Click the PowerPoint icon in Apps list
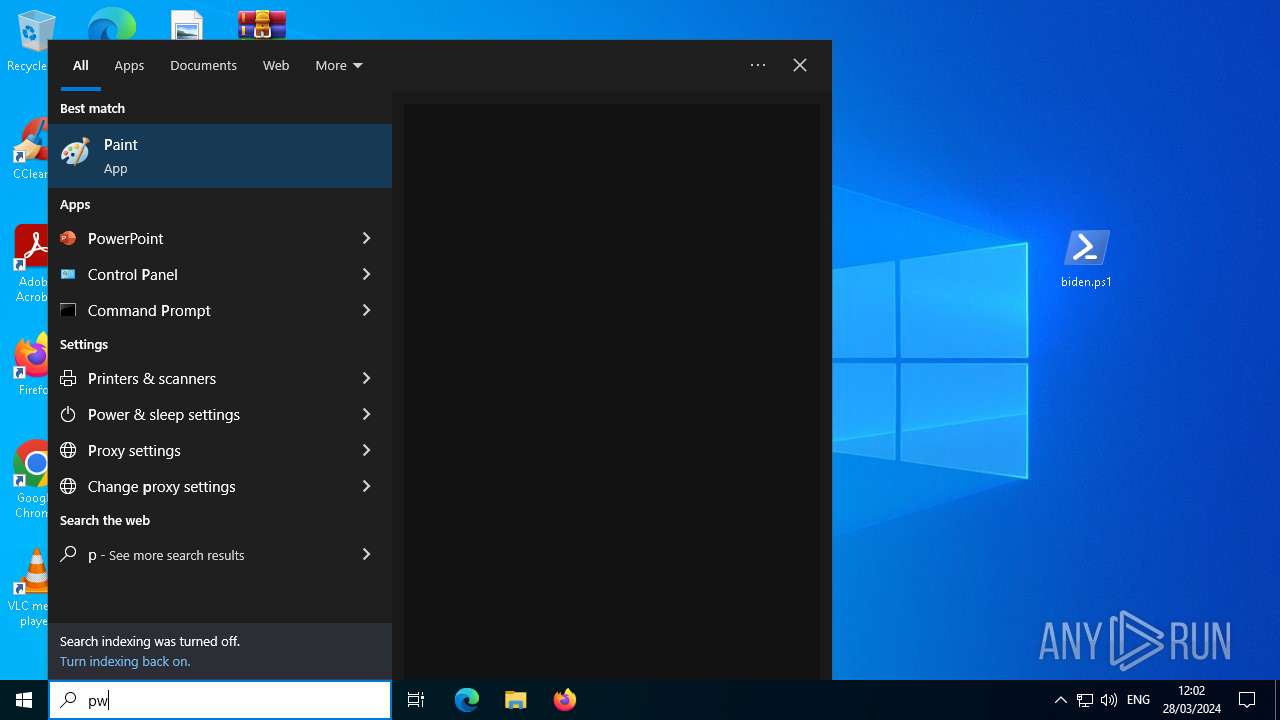The height and width of the screenshot is (720, 1280). [x=68, y=238]
